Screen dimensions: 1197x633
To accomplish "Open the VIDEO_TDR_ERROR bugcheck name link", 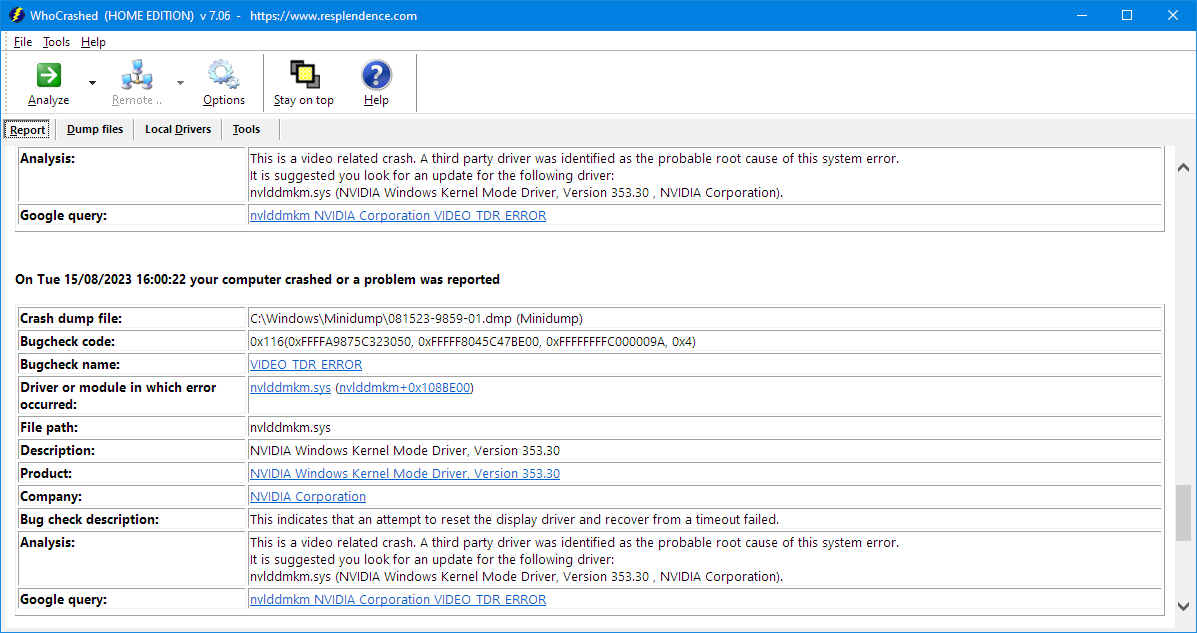I will pyautogui.click(x=306, y=364).
